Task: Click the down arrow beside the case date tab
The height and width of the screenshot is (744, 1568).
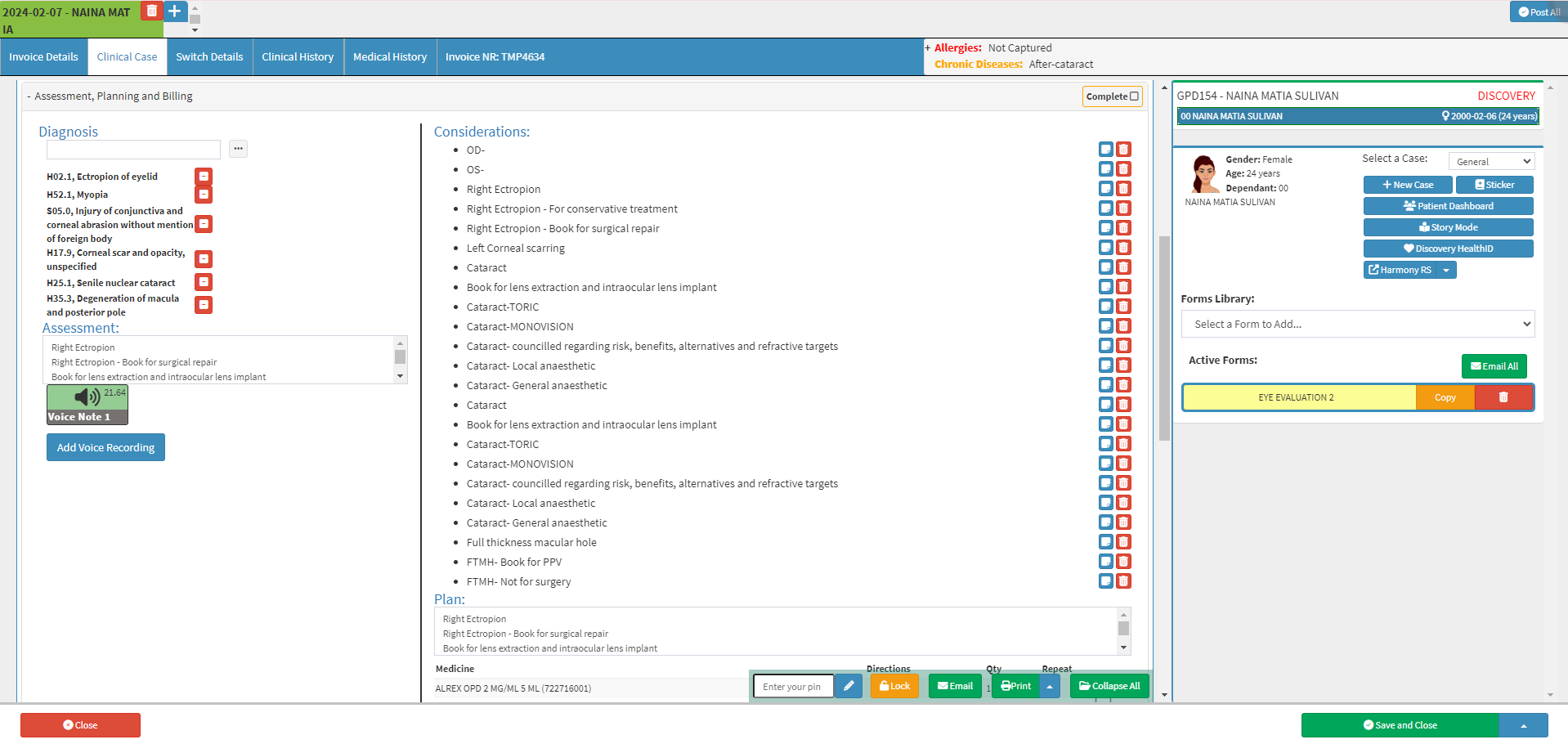Action: (x=195, y=30)
